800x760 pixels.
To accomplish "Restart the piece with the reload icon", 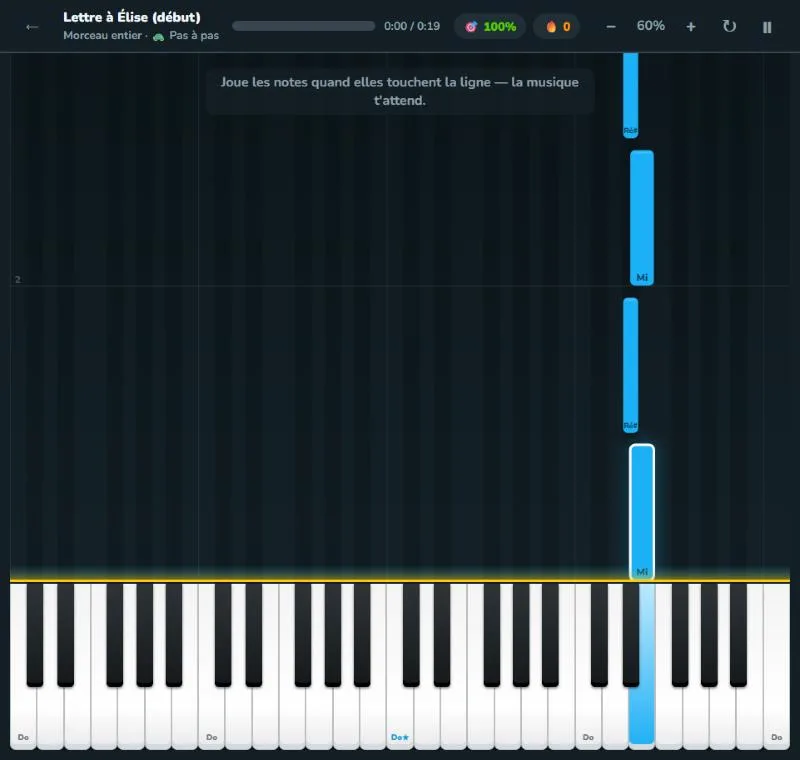I will (x=729, y=27).
